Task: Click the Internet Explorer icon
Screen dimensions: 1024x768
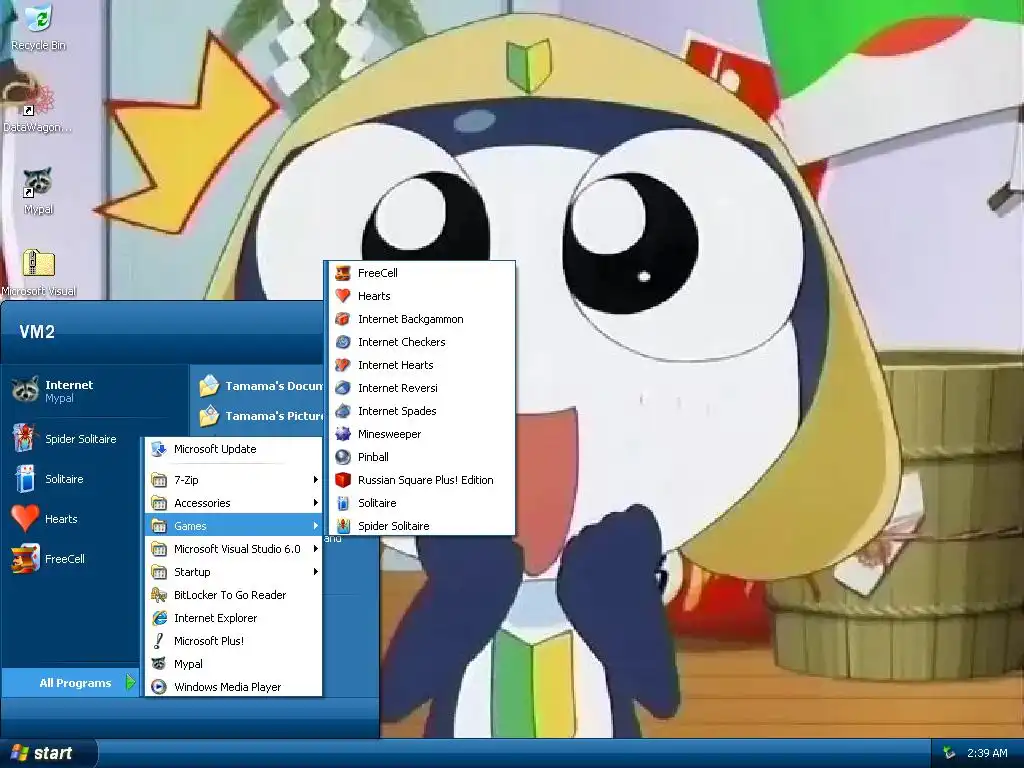Action: (x=159, y=618)
